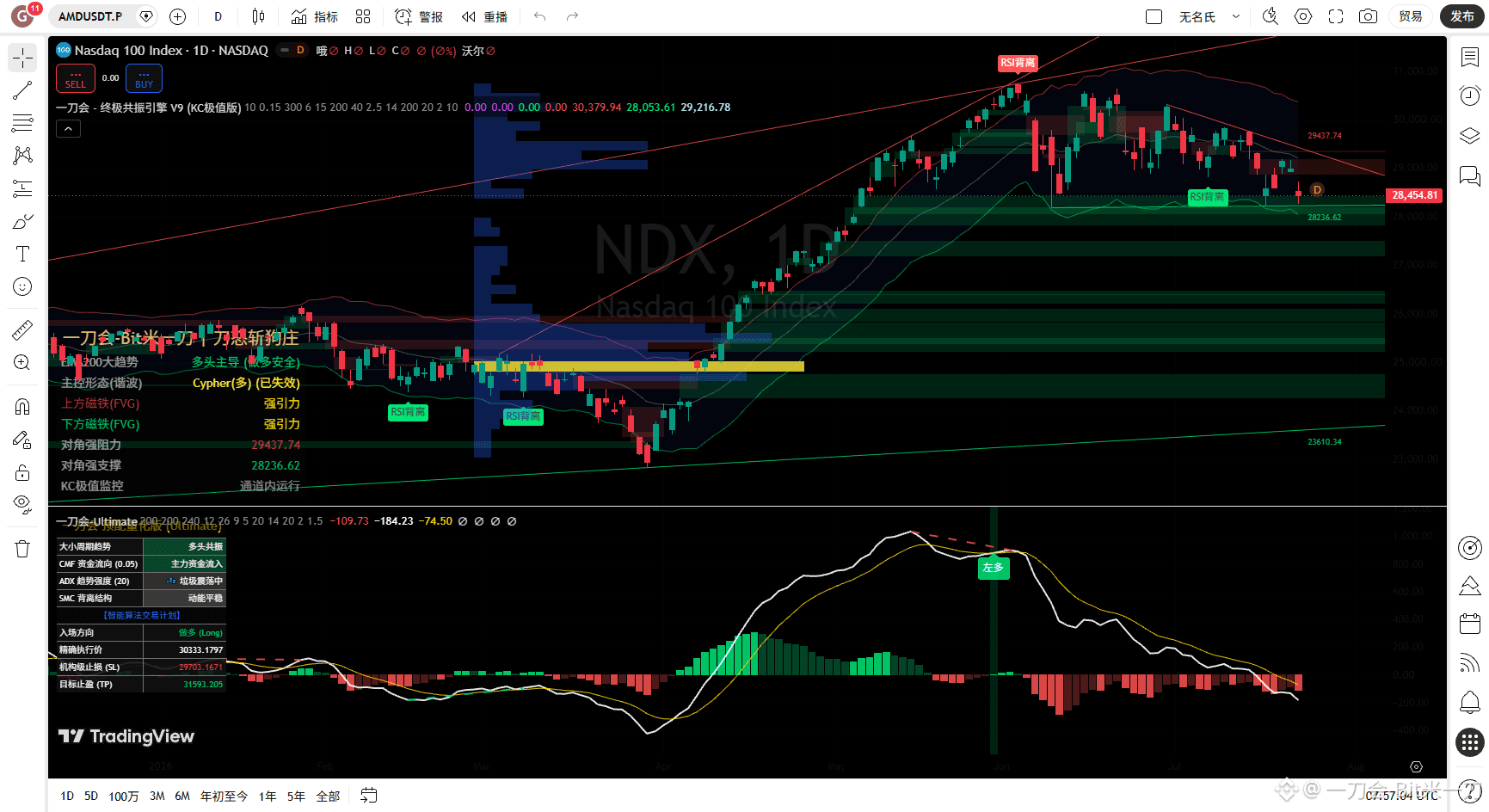The width and height of the screenshot is (1489, 812).
Task: Select the crosshair cursor tool
Action: pos(22,58)
